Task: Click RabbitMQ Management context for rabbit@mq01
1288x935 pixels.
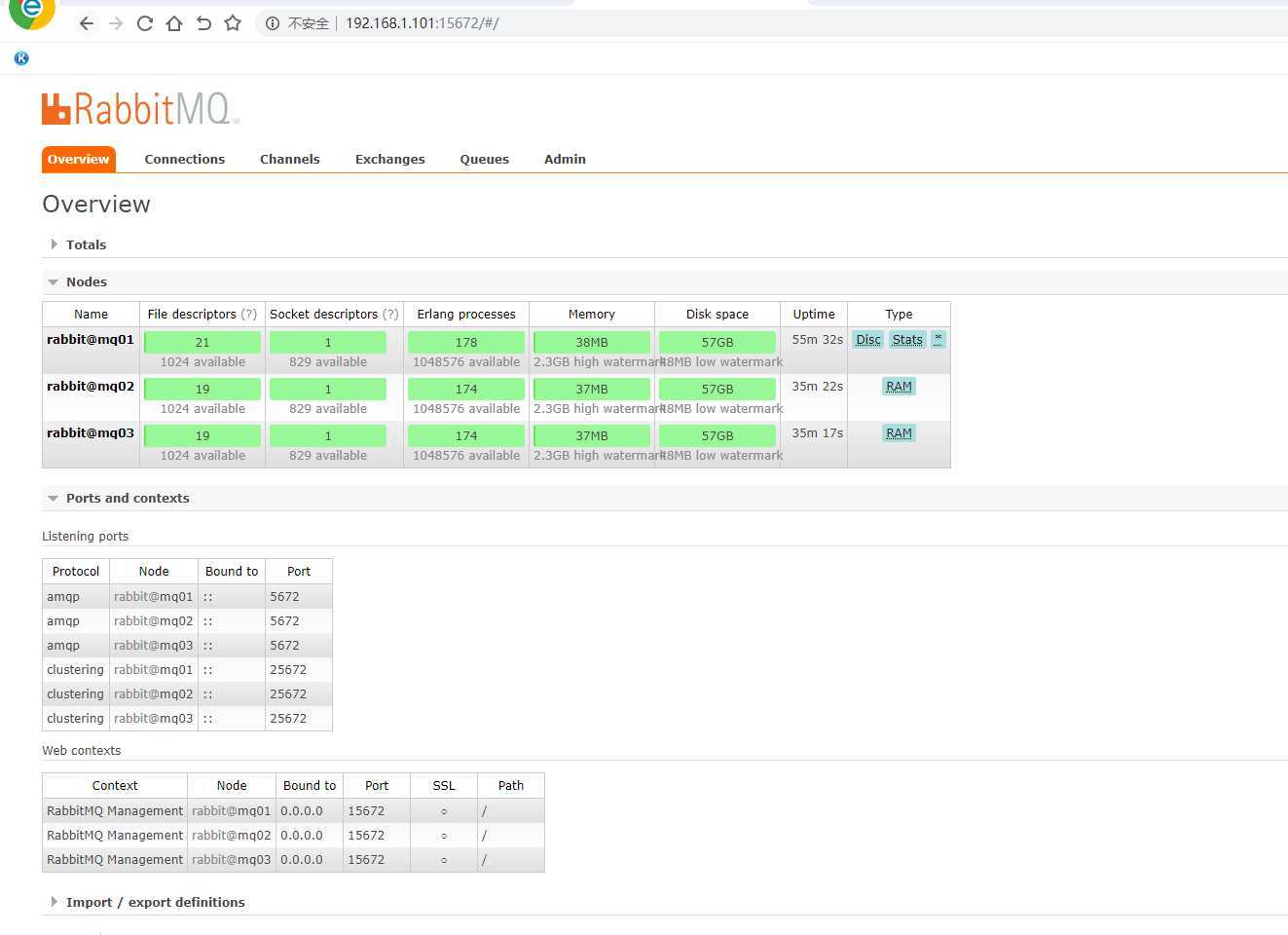Action: point(115,810)
